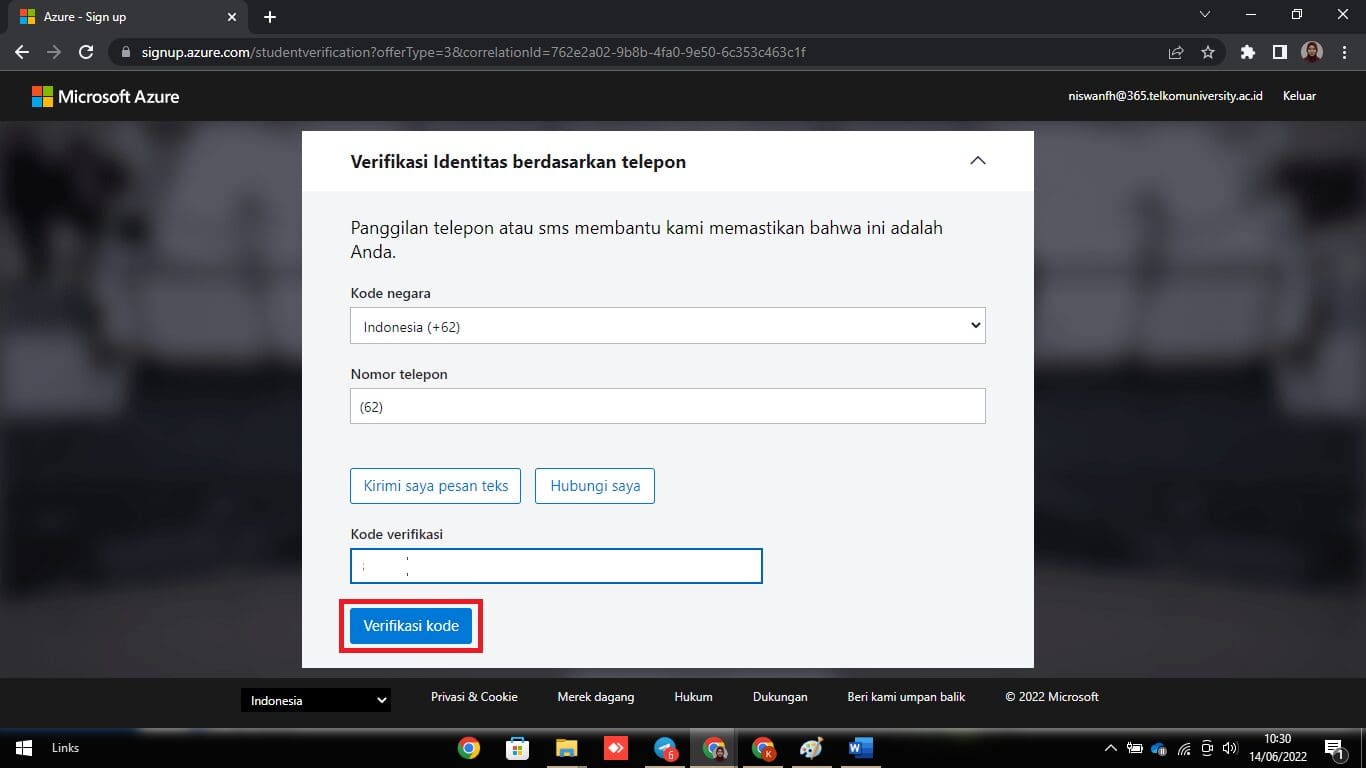Open Google Chrome from the taskbar

pyautogui.click(x=468, y=748)
